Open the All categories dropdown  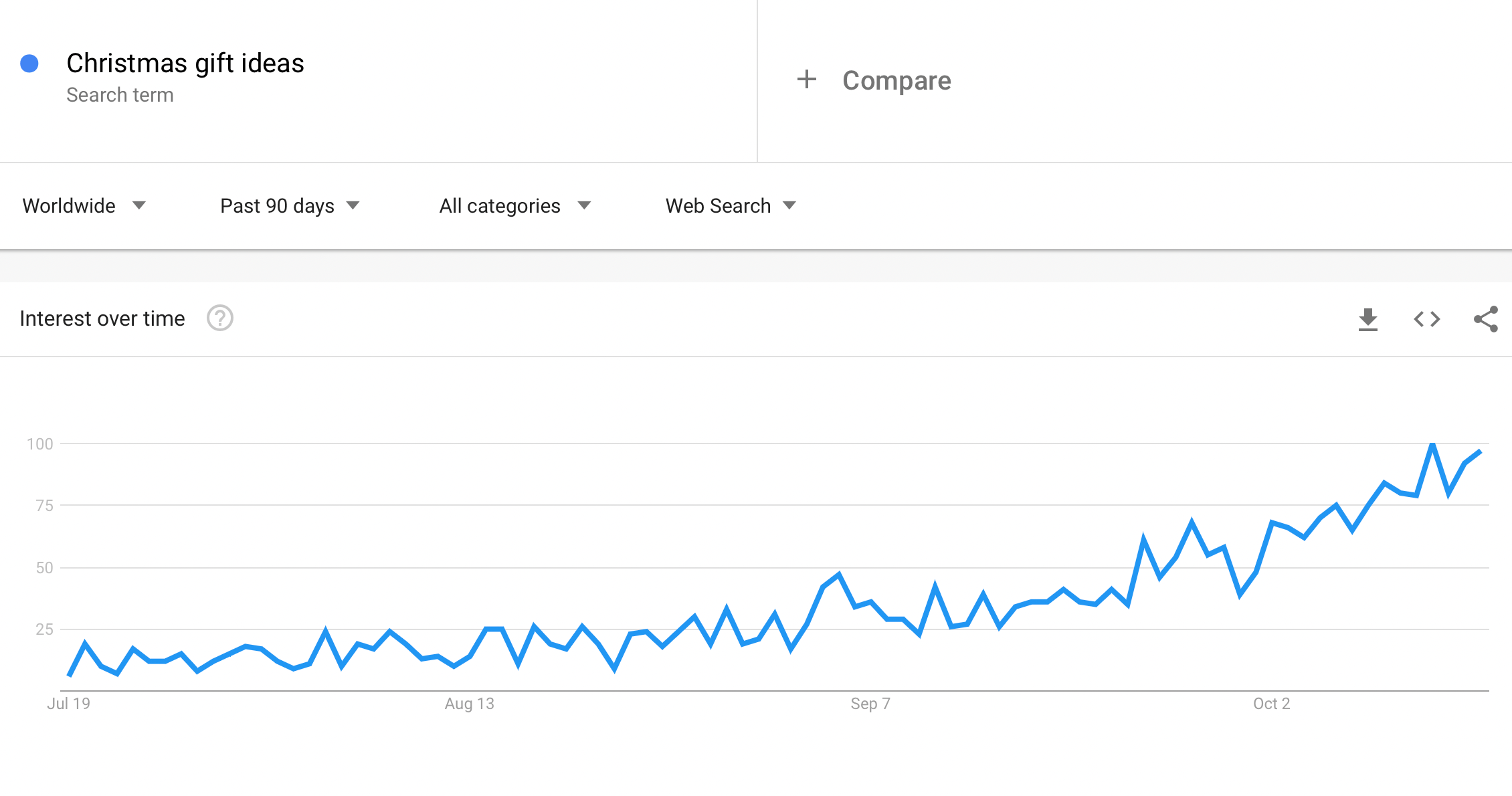[x=514, y=205]
